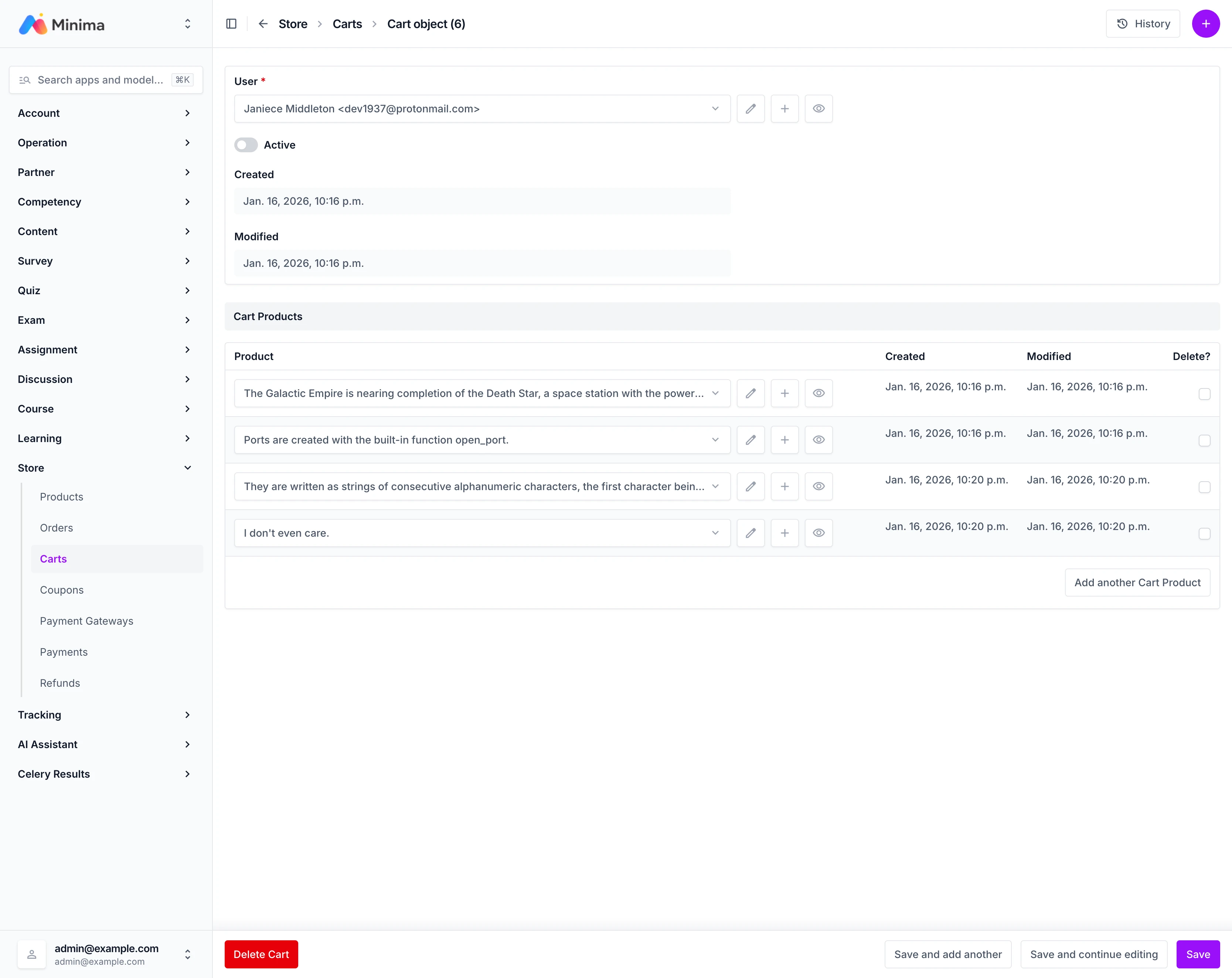Open Coupons in the Store menu

[x=62, y=590]
